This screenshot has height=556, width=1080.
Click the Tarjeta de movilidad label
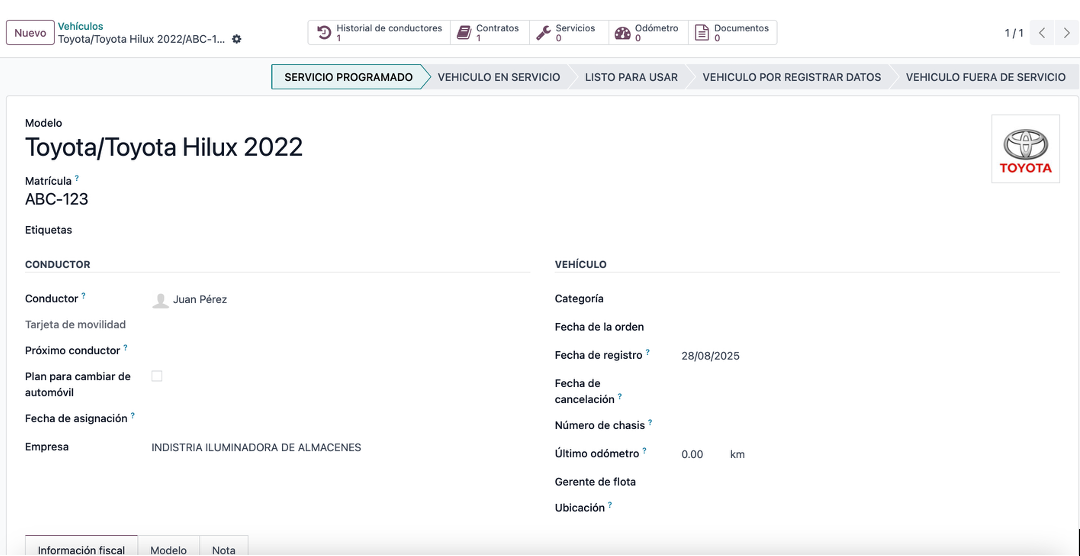(75, 325)
